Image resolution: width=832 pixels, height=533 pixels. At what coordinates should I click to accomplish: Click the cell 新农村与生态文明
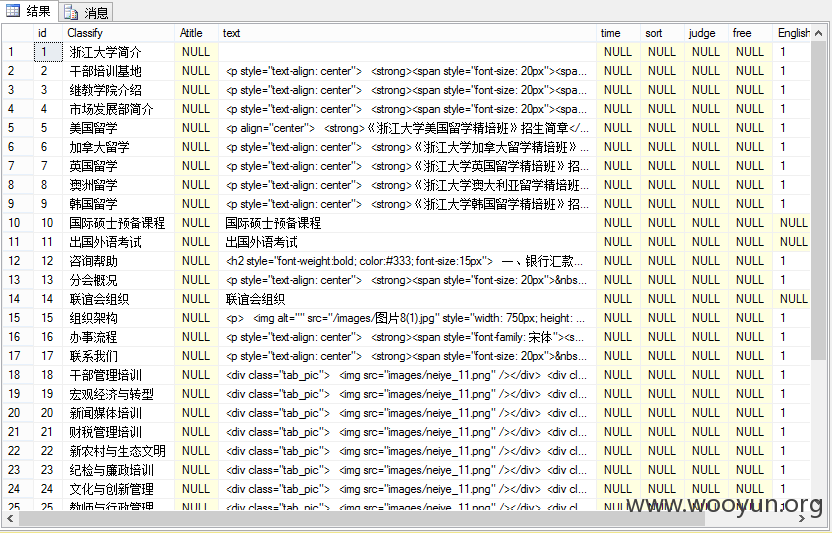click(x=118, y=451)
